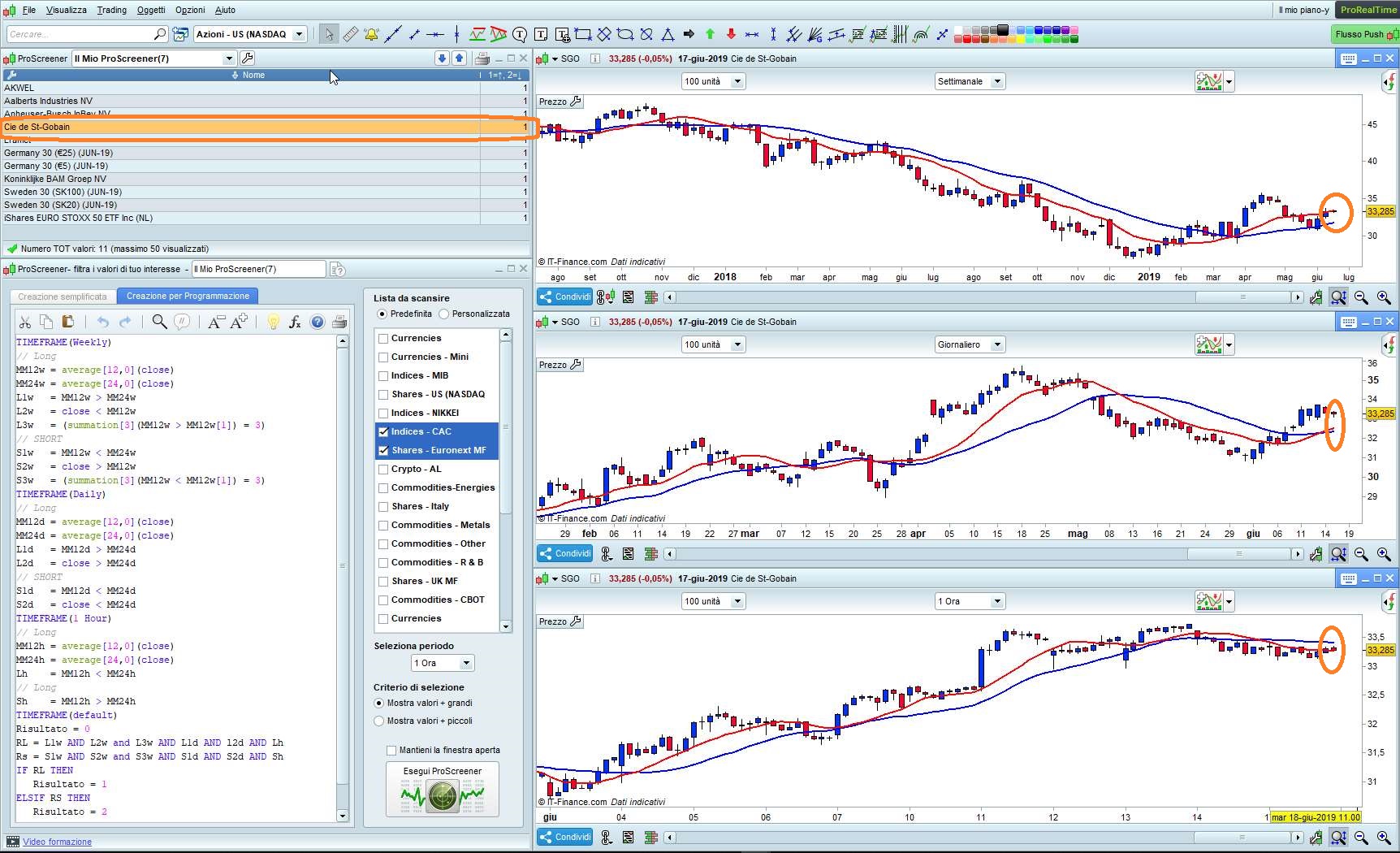
Task: Open search magnifier in code editor
Action: pos(160,323)
